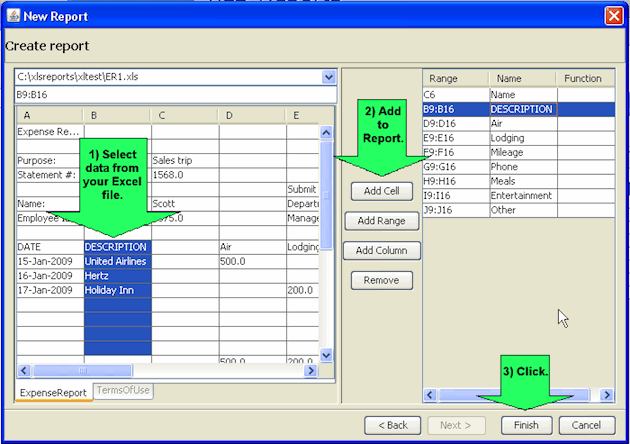Click the Purpose: cell
630x444 pixels.
tap(50, 161)
